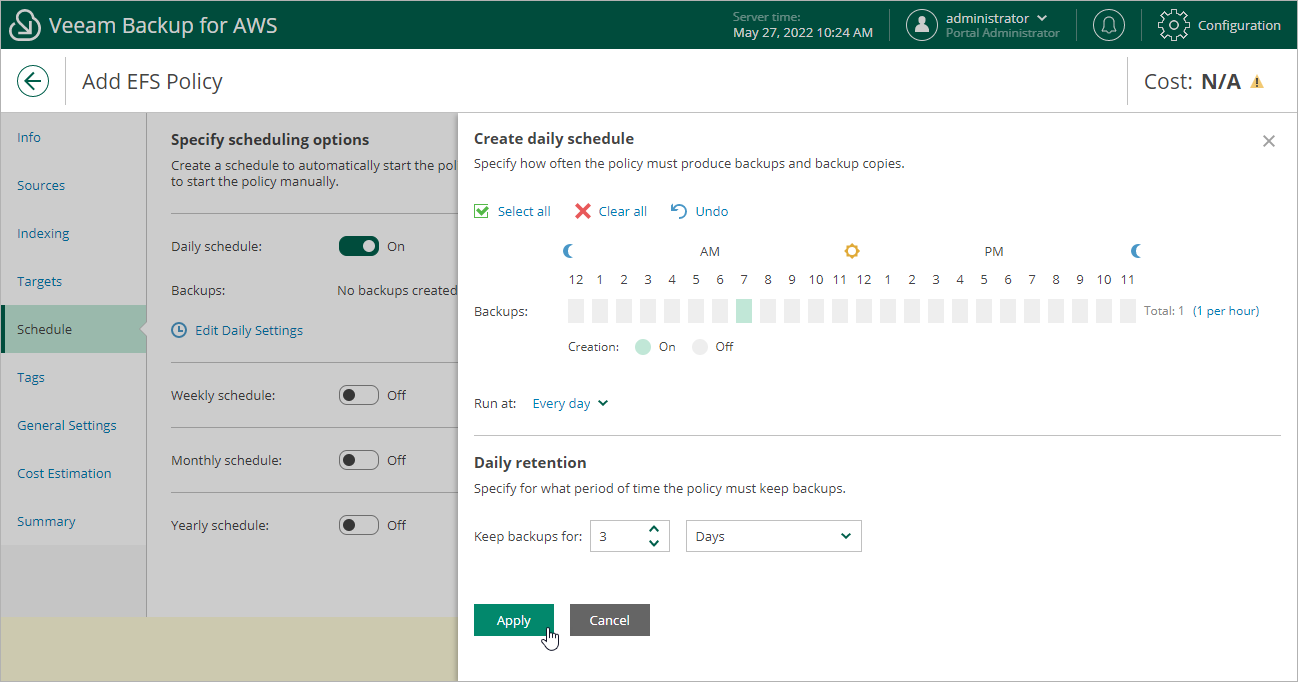Turn off the Daily schedule toggle
The height and width of the screenshot is (682, 1298).
click(x=359, y=246)
